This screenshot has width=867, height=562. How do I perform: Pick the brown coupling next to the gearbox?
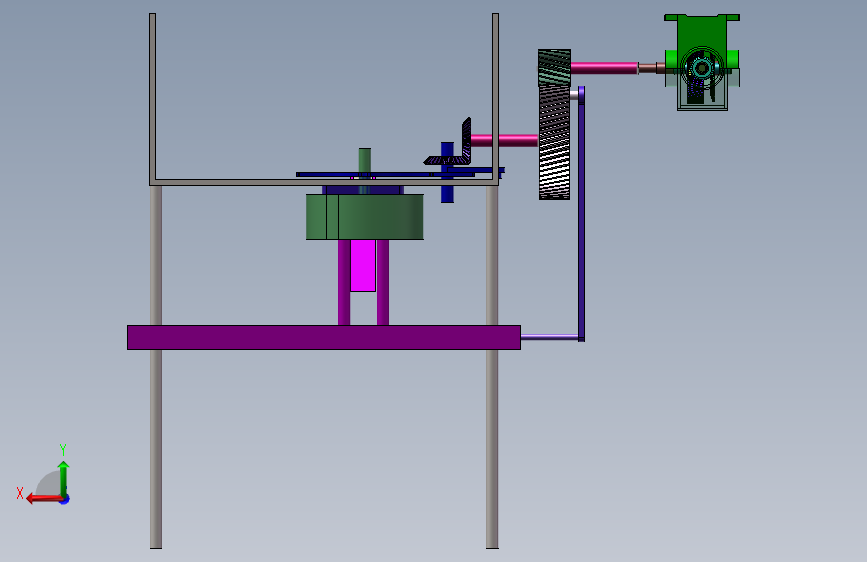point(651,68)
